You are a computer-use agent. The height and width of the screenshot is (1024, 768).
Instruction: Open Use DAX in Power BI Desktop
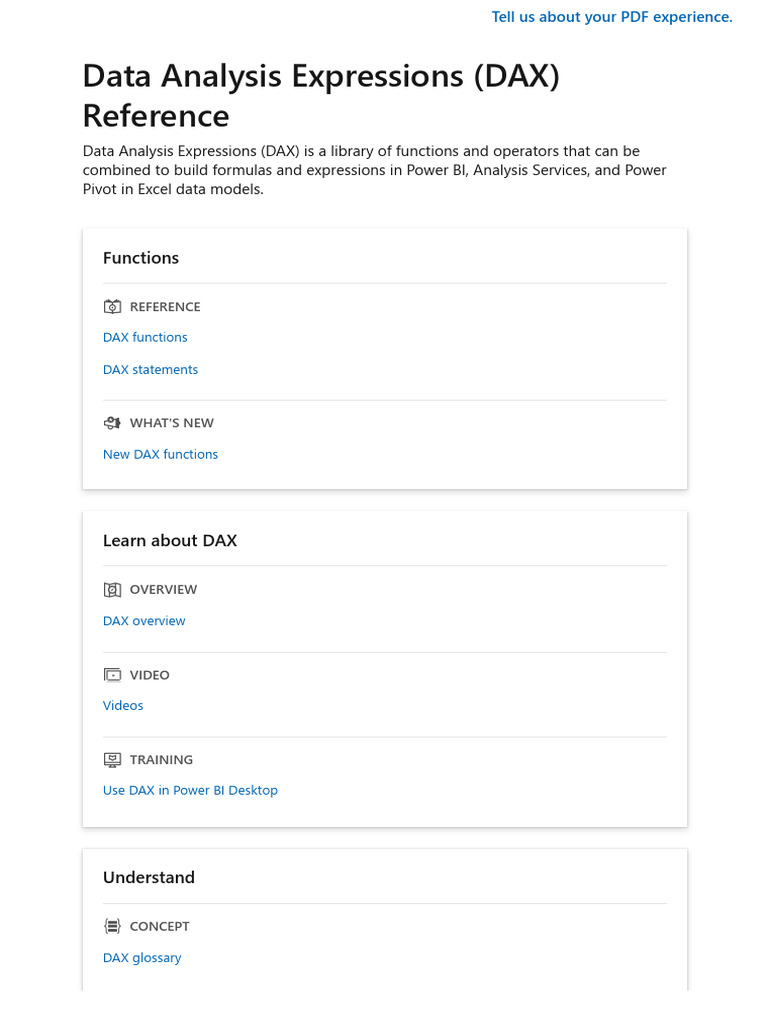pyautogui.click(x=190, y=791)
